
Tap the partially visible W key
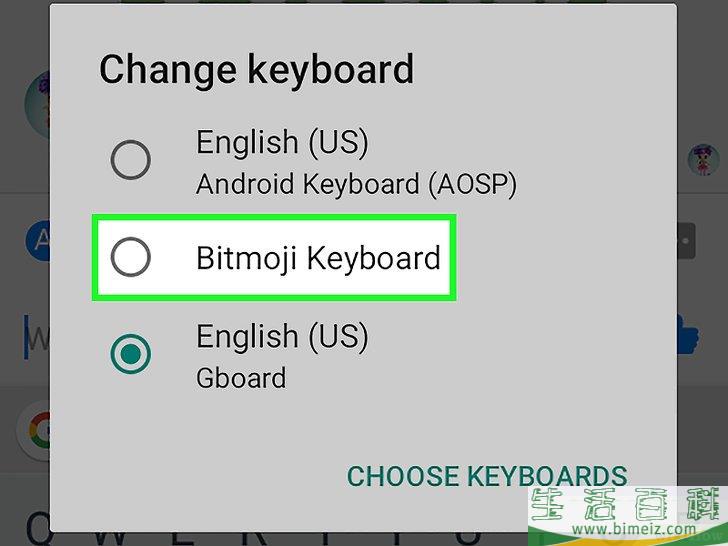click(110, 539)
